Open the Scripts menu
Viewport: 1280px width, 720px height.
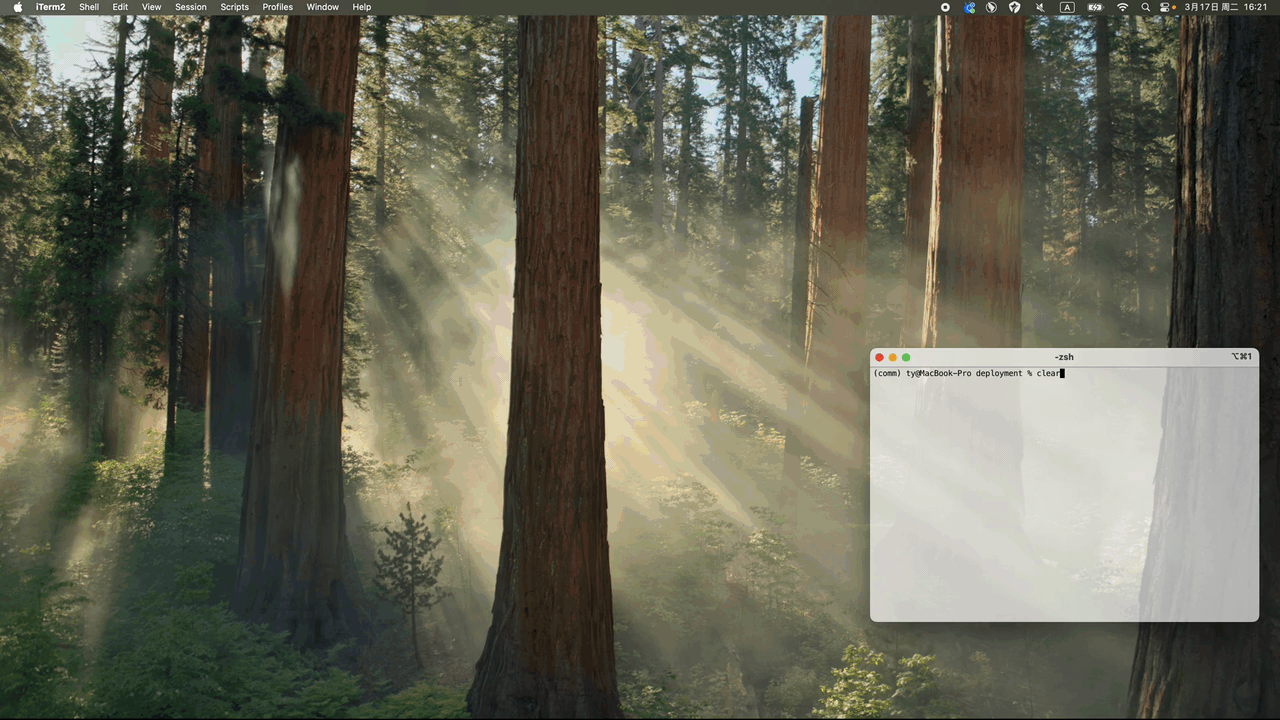(x=235, y=7)
